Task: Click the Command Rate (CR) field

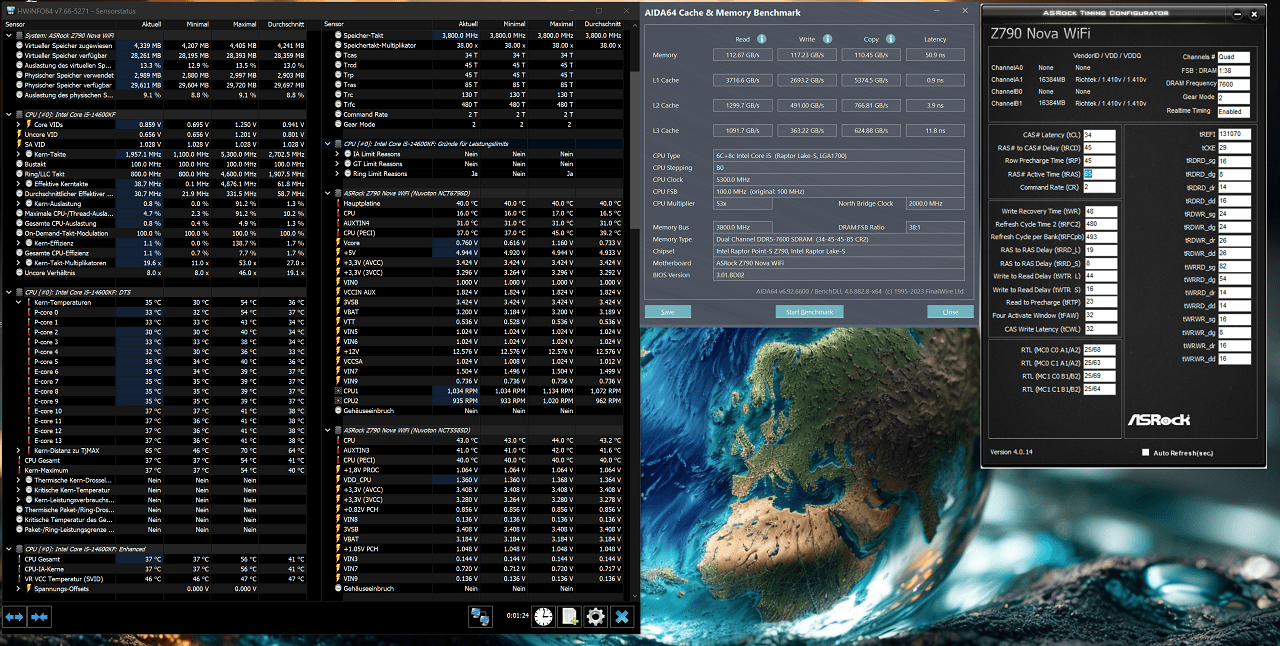Action: [x=1099, y=187]
